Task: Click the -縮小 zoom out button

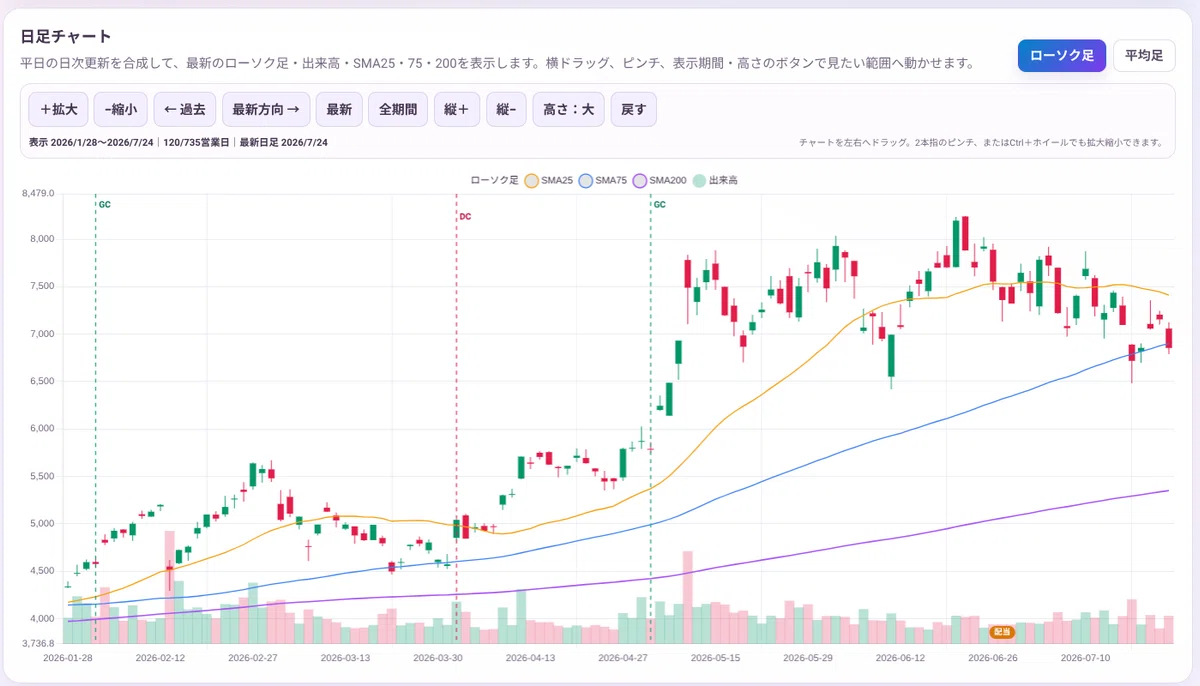Action: [x=121, y=109]
